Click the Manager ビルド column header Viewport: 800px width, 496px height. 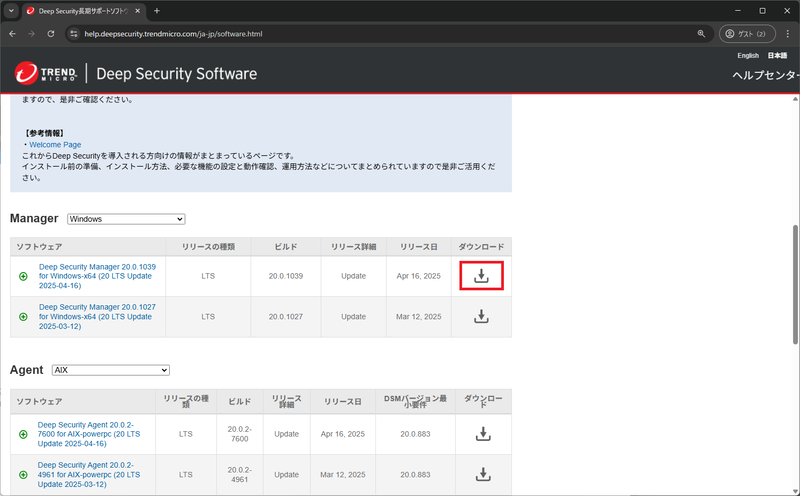286,247
